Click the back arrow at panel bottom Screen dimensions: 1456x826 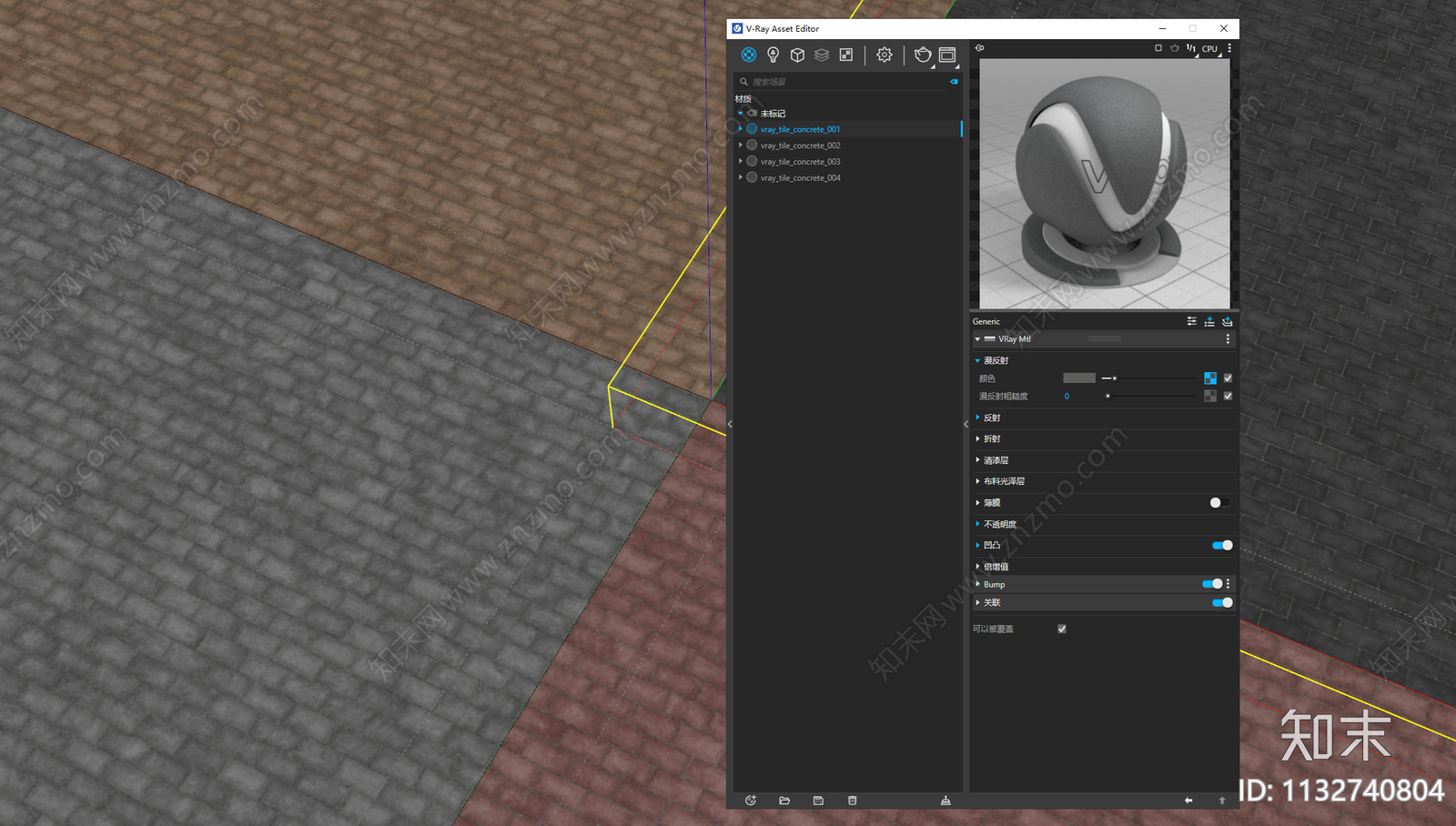pos(1188,801)
